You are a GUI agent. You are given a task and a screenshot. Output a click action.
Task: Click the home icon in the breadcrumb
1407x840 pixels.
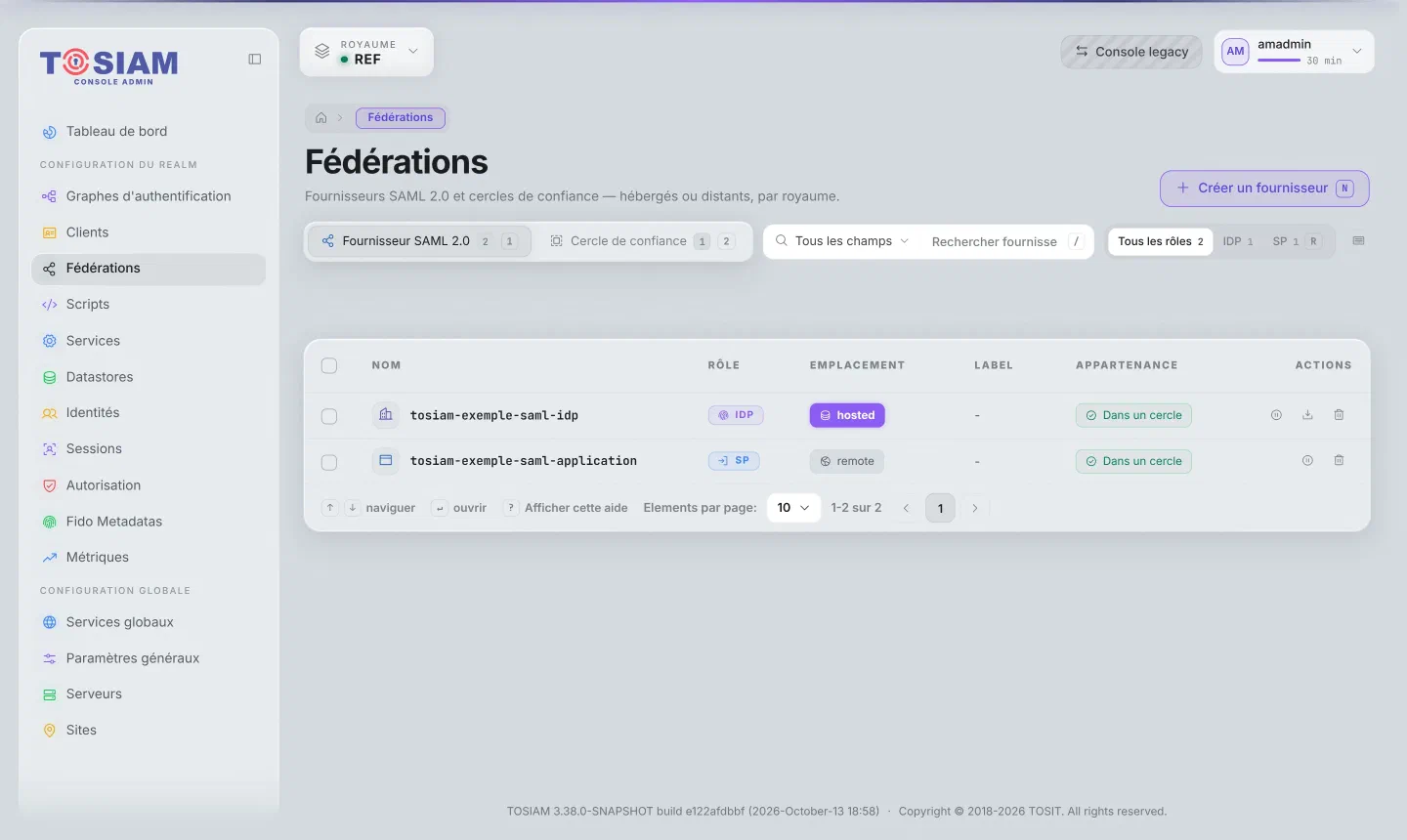tap(320, 118)
